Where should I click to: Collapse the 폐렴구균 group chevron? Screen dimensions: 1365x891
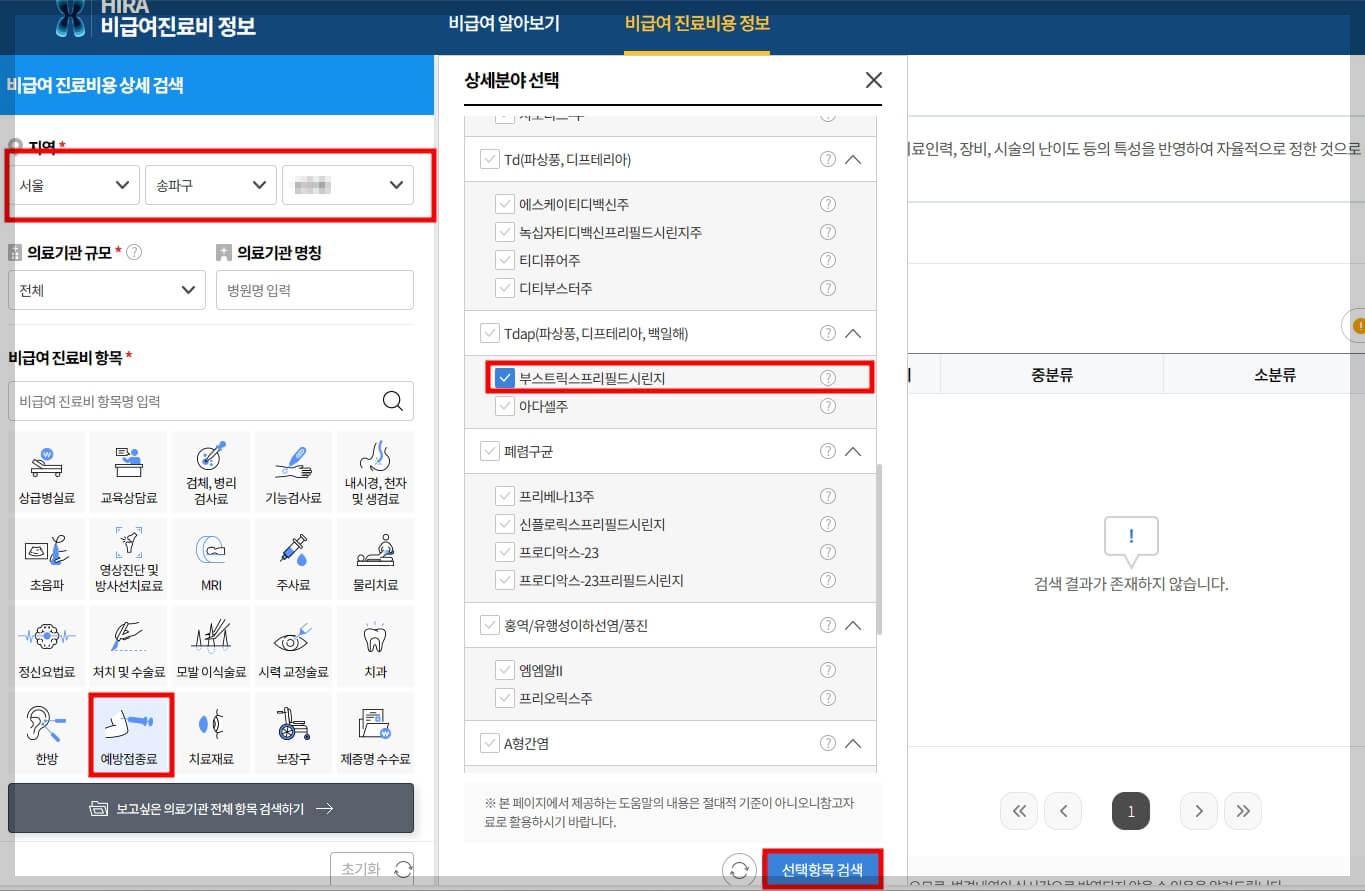tap(853, 451)
